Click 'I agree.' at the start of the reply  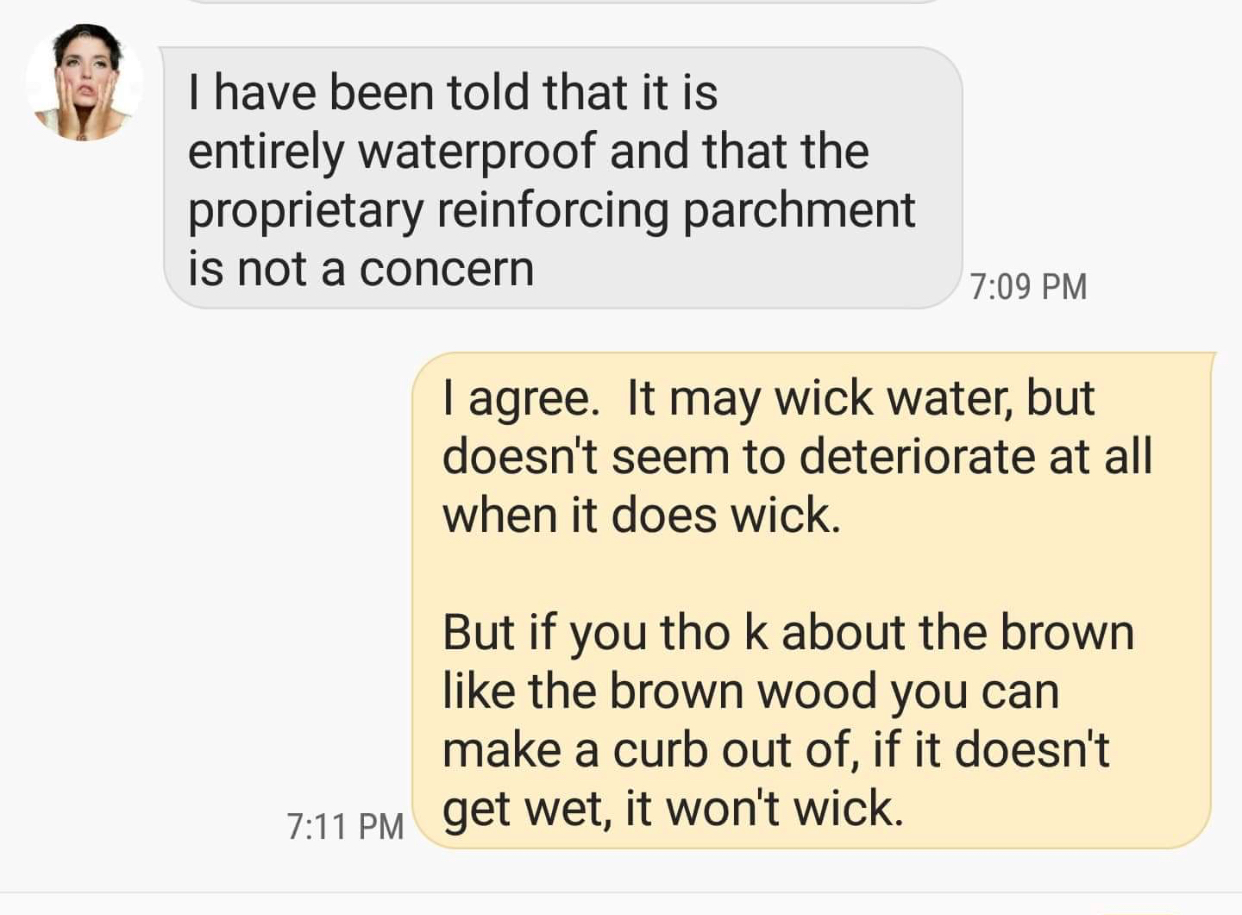[x=521, y=399]
